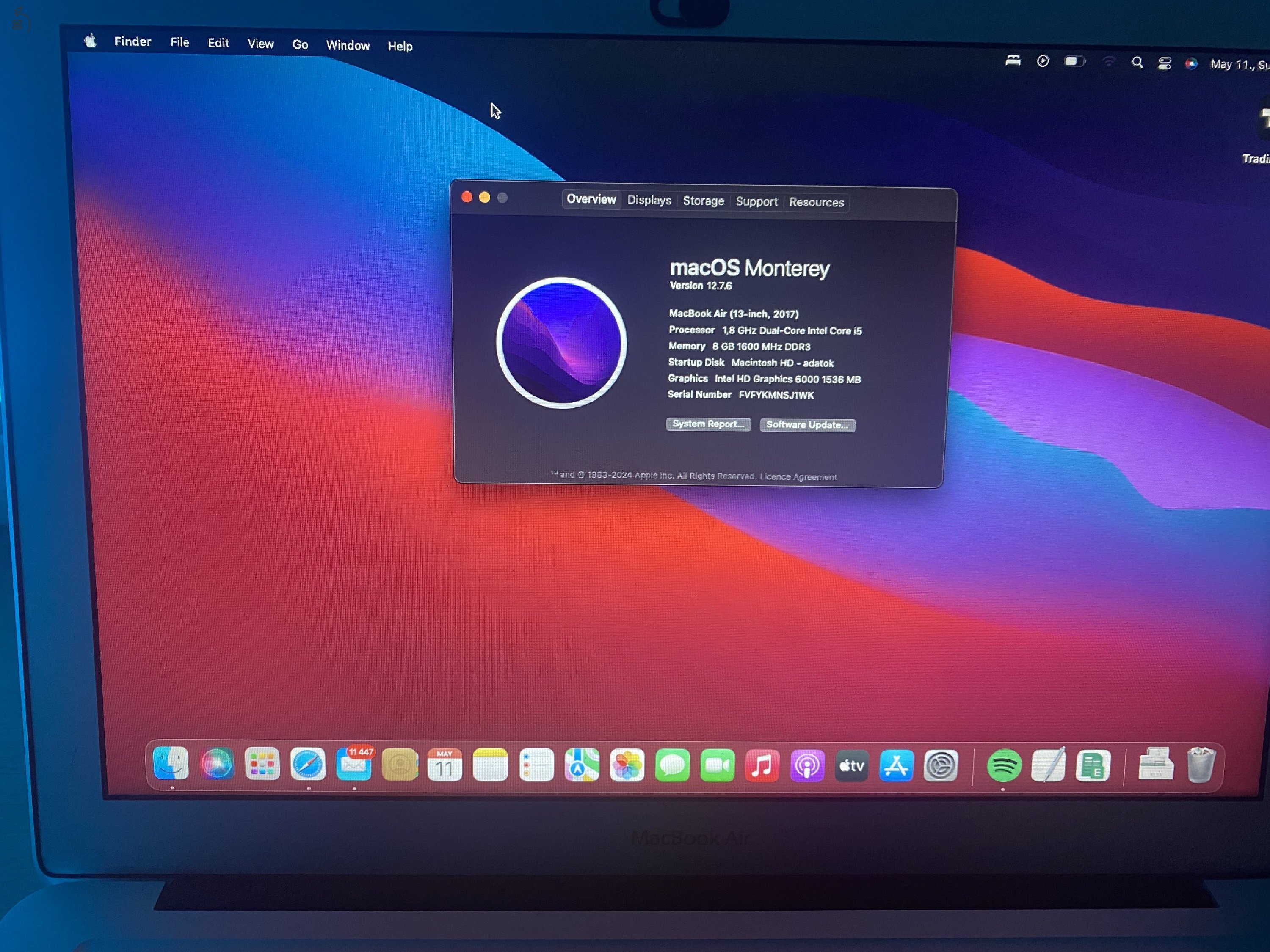Image resolution: width=1270 pixels, height=952 pixels.
Task: Click Macintosh HD - adatok text
Action: coord(783,363)
